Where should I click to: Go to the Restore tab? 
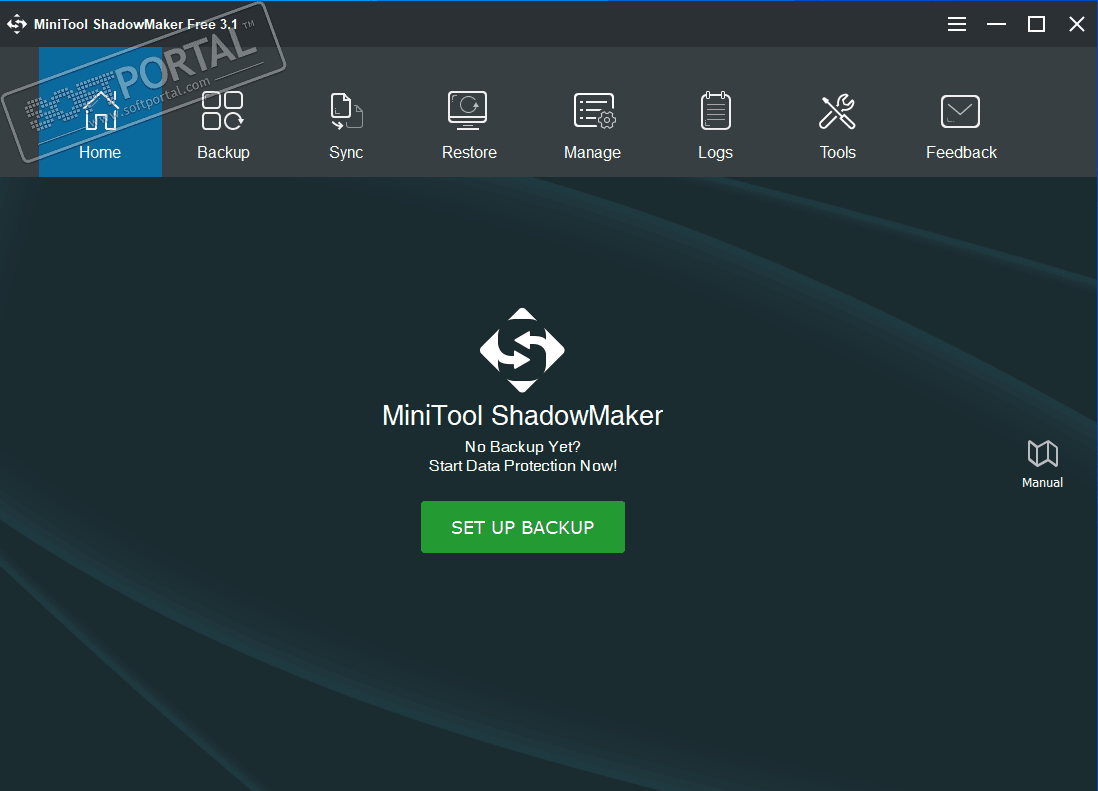click(x=469, y=112)
